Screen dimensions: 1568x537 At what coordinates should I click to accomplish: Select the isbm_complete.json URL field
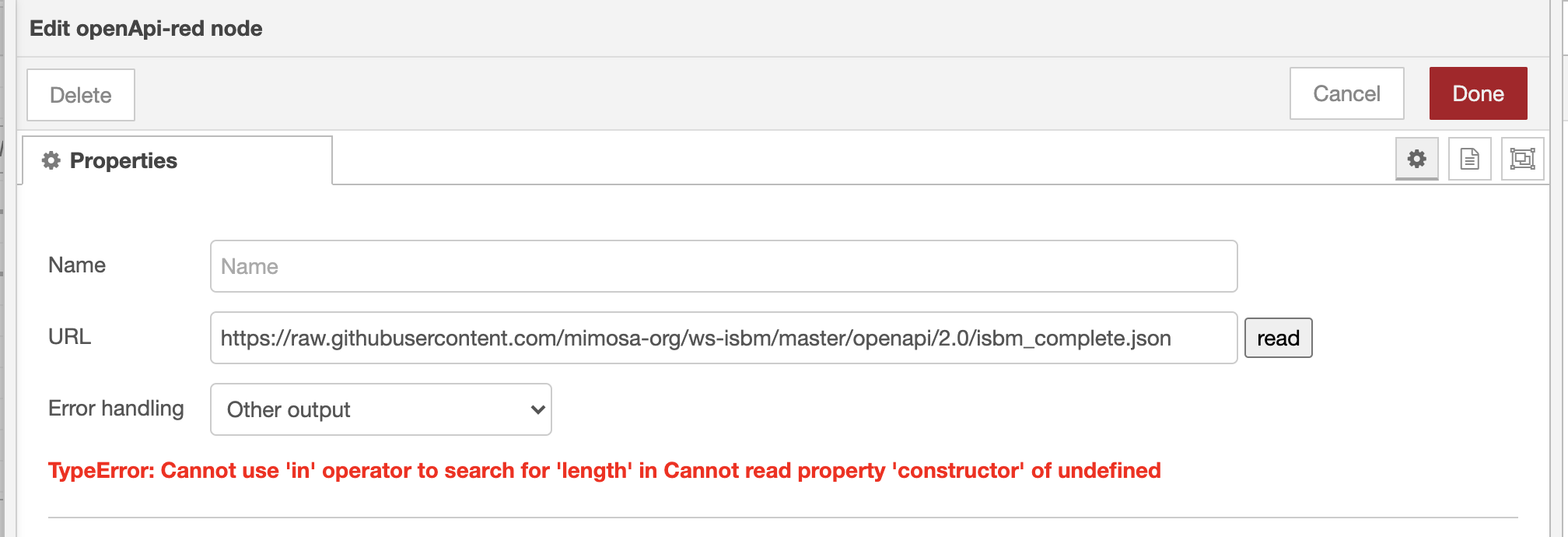click(723, 338)
